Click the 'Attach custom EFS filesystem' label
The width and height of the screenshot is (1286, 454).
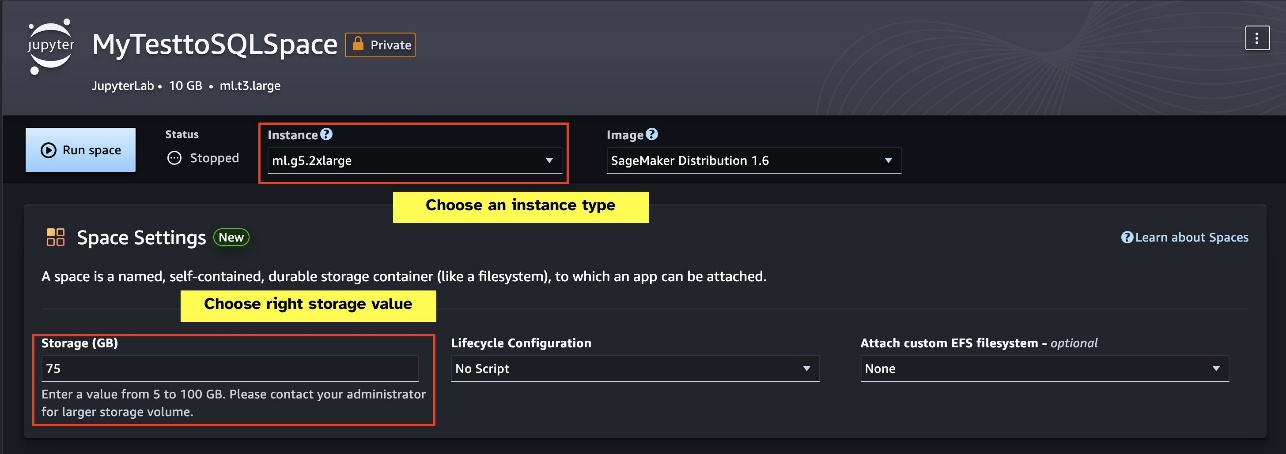979,343
